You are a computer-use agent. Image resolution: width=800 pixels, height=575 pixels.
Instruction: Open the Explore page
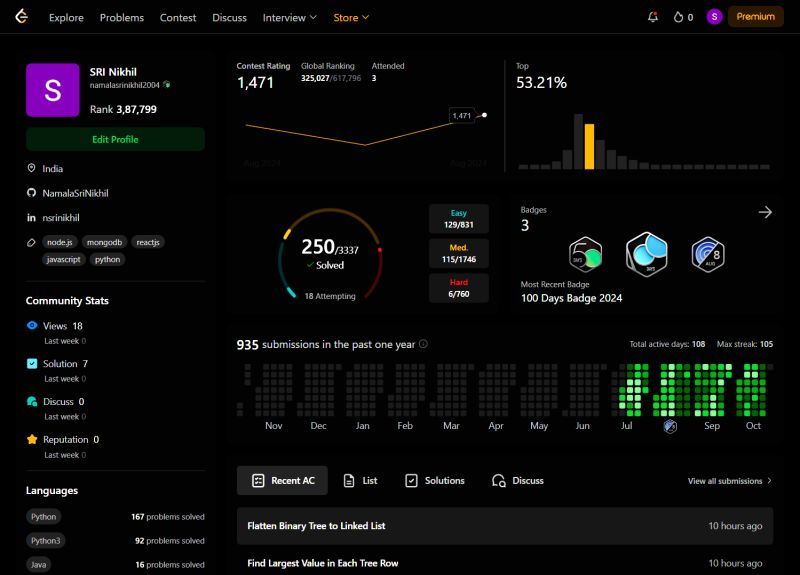click(x=66, y=17)
